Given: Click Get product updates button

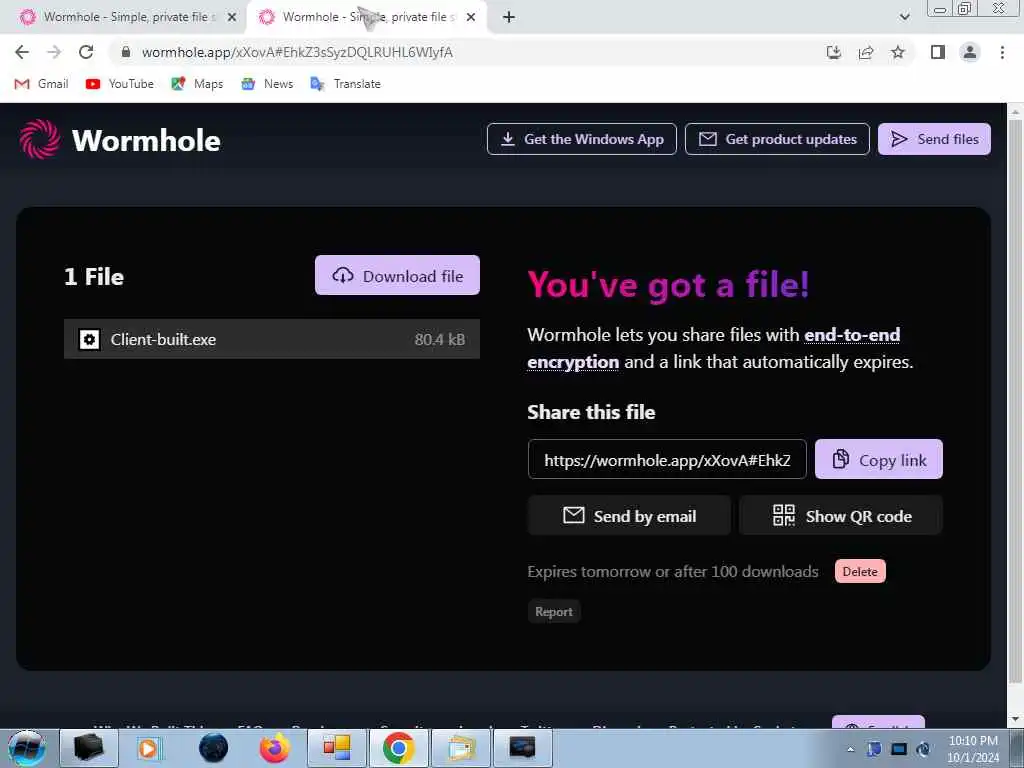Looking at the screenshot, I should [777, 139].
